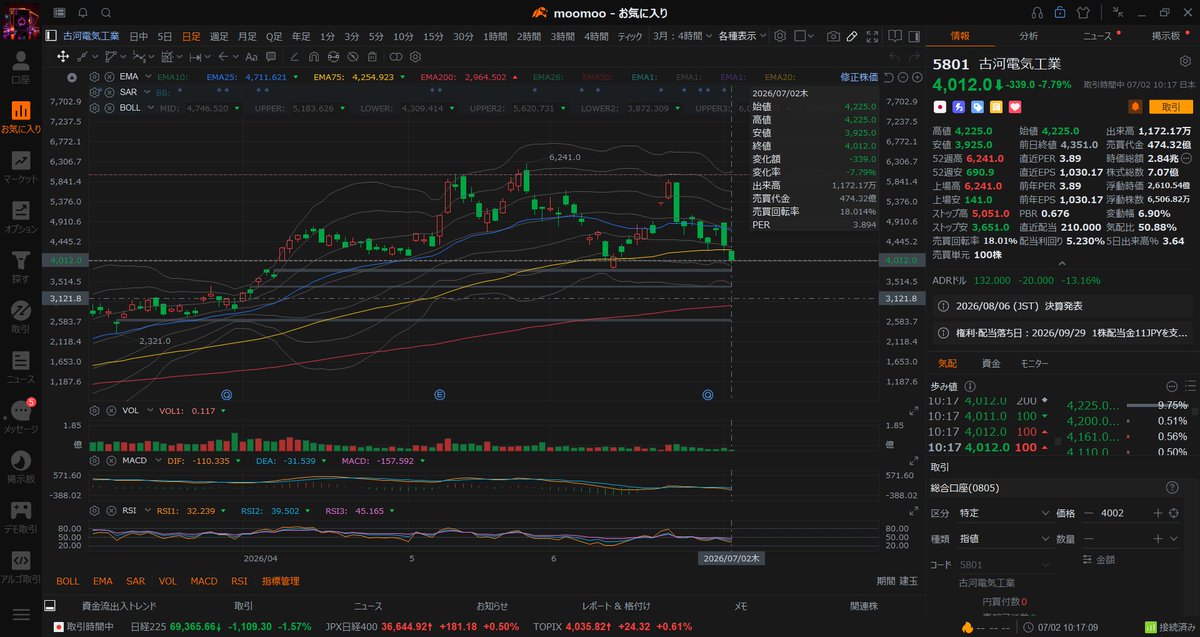
Task: Open the 各種表示 display dropdown
Action: point(742,36)
